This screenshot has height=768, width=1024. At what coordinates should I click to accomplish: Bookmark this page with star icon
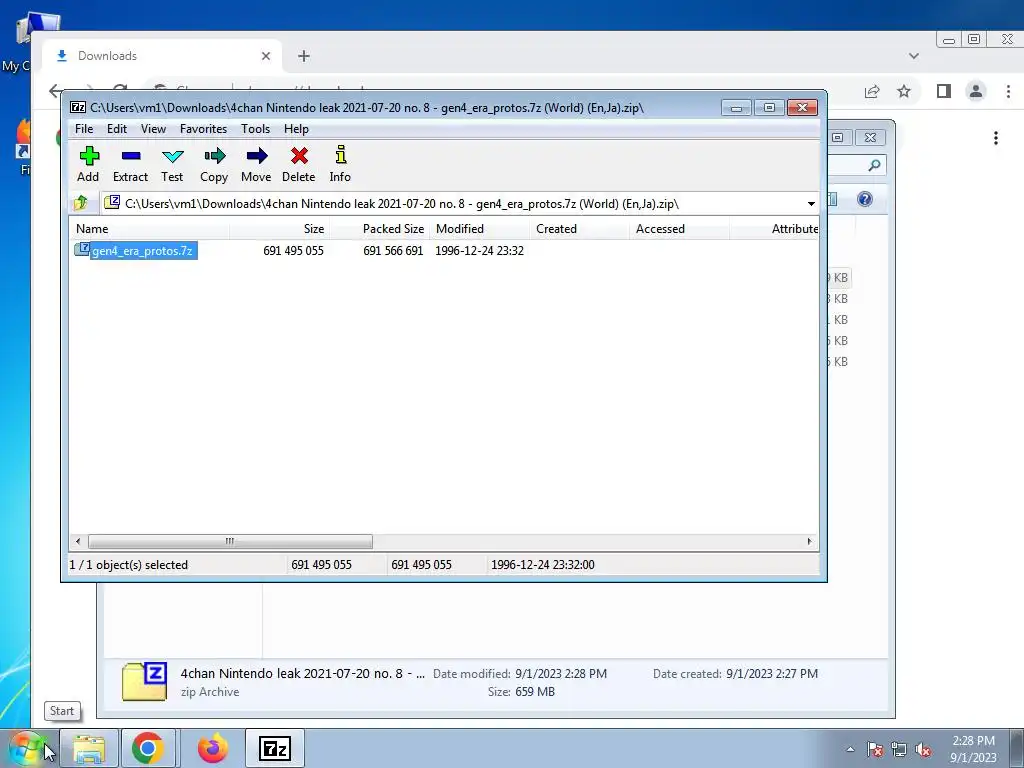point(904,91)
